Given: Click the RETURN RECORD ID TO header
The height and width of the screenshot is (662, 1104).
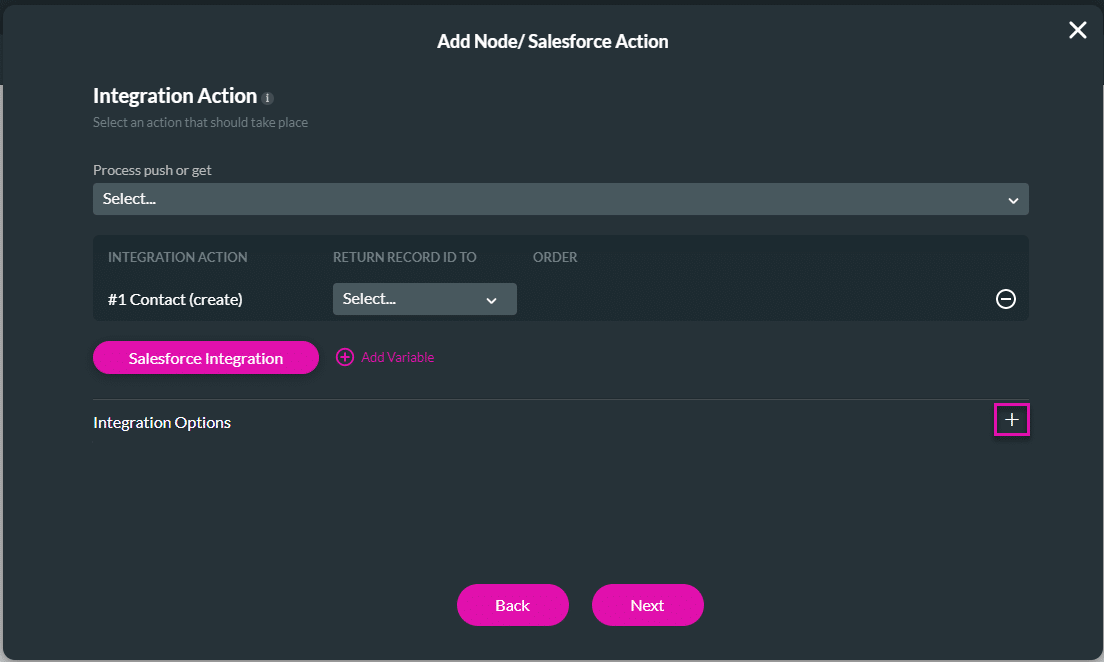Looking at the screenshot, I should pos(404,257).
